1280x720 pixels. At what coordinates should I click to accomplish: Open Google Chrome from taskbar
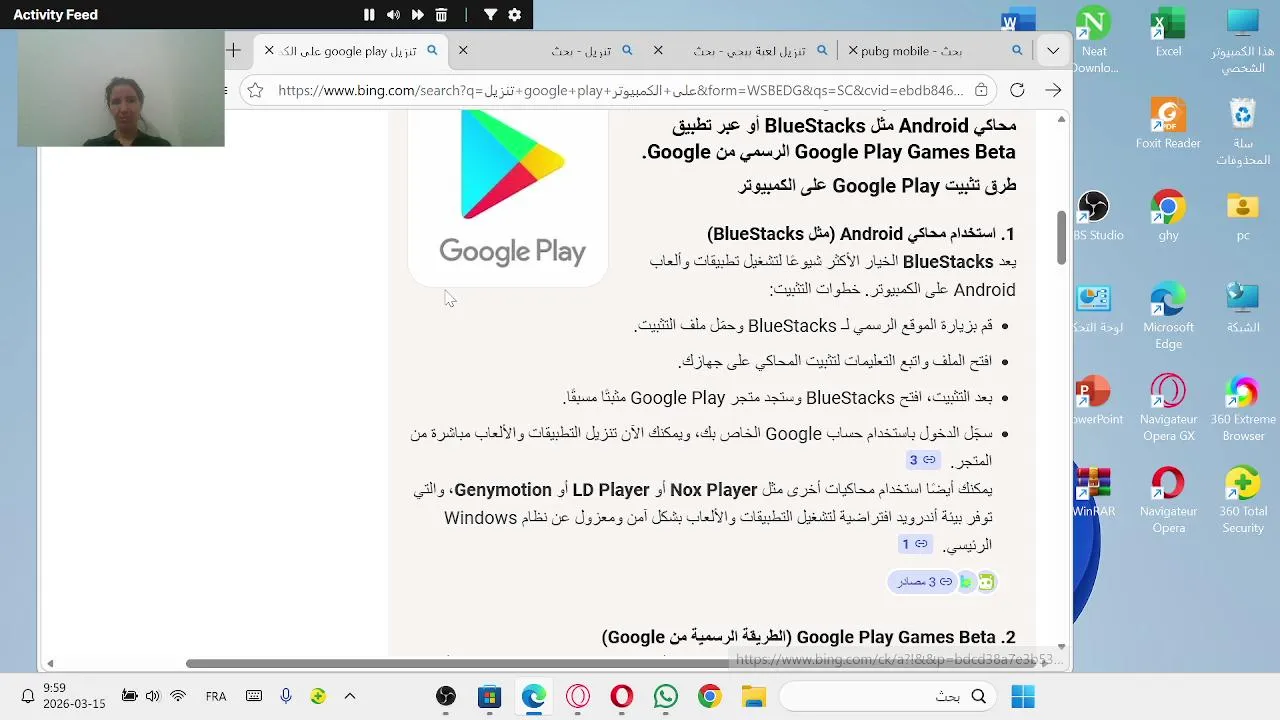(x=710, y=696)
